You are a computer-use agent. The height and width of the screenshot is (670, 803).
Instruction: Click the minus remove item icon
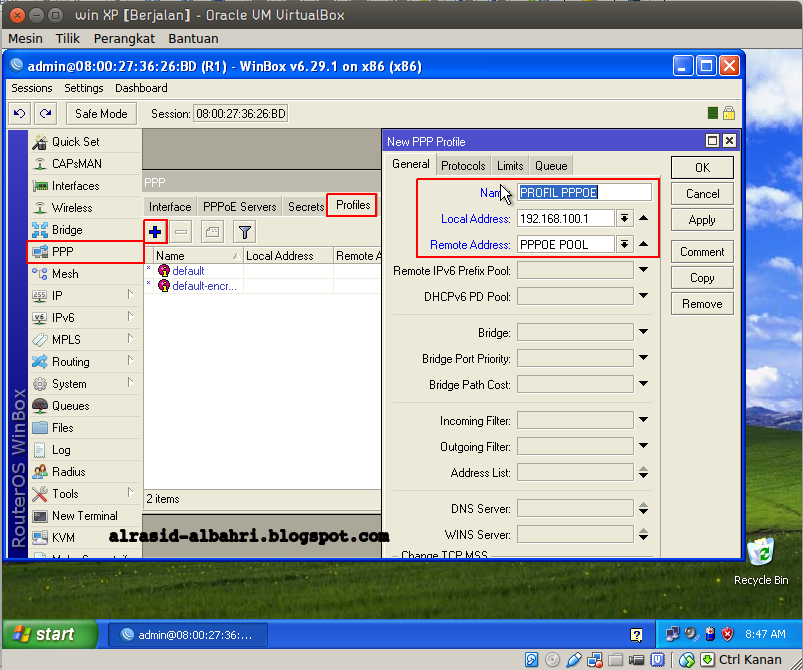pos(181,232)
